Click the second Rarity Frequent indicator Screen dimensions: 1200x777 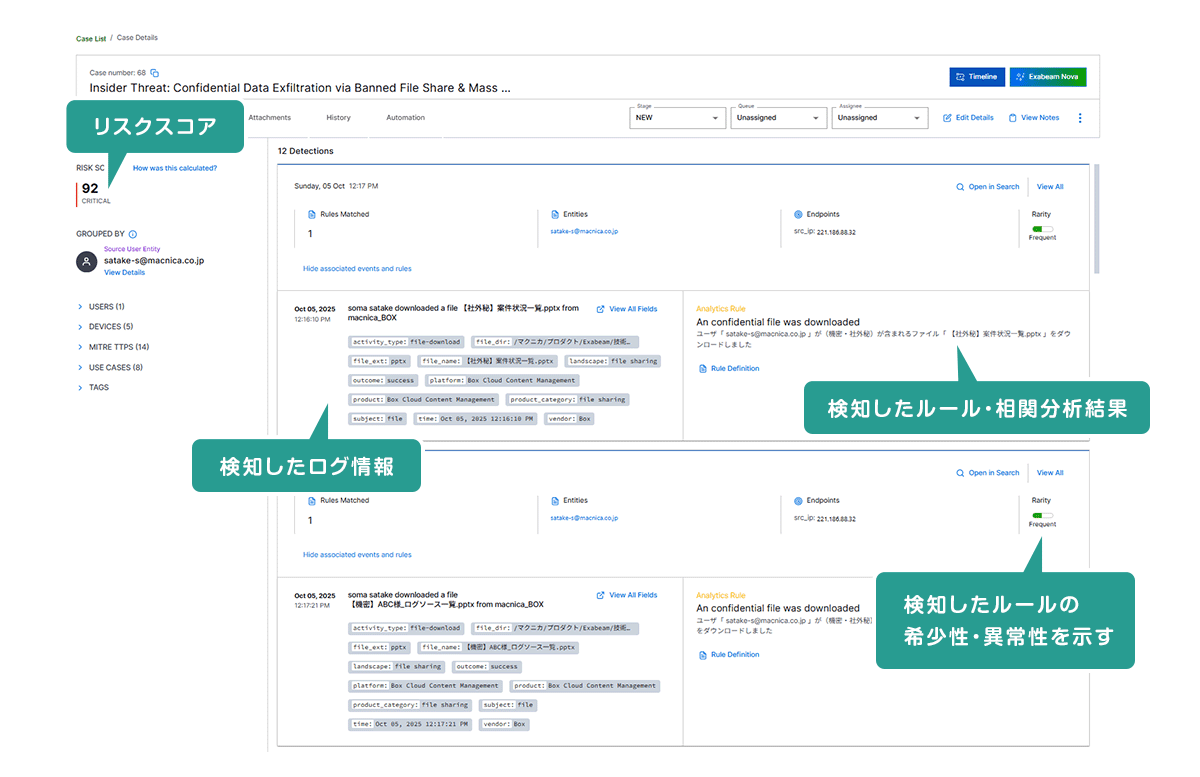click(x=1042, y=516)
